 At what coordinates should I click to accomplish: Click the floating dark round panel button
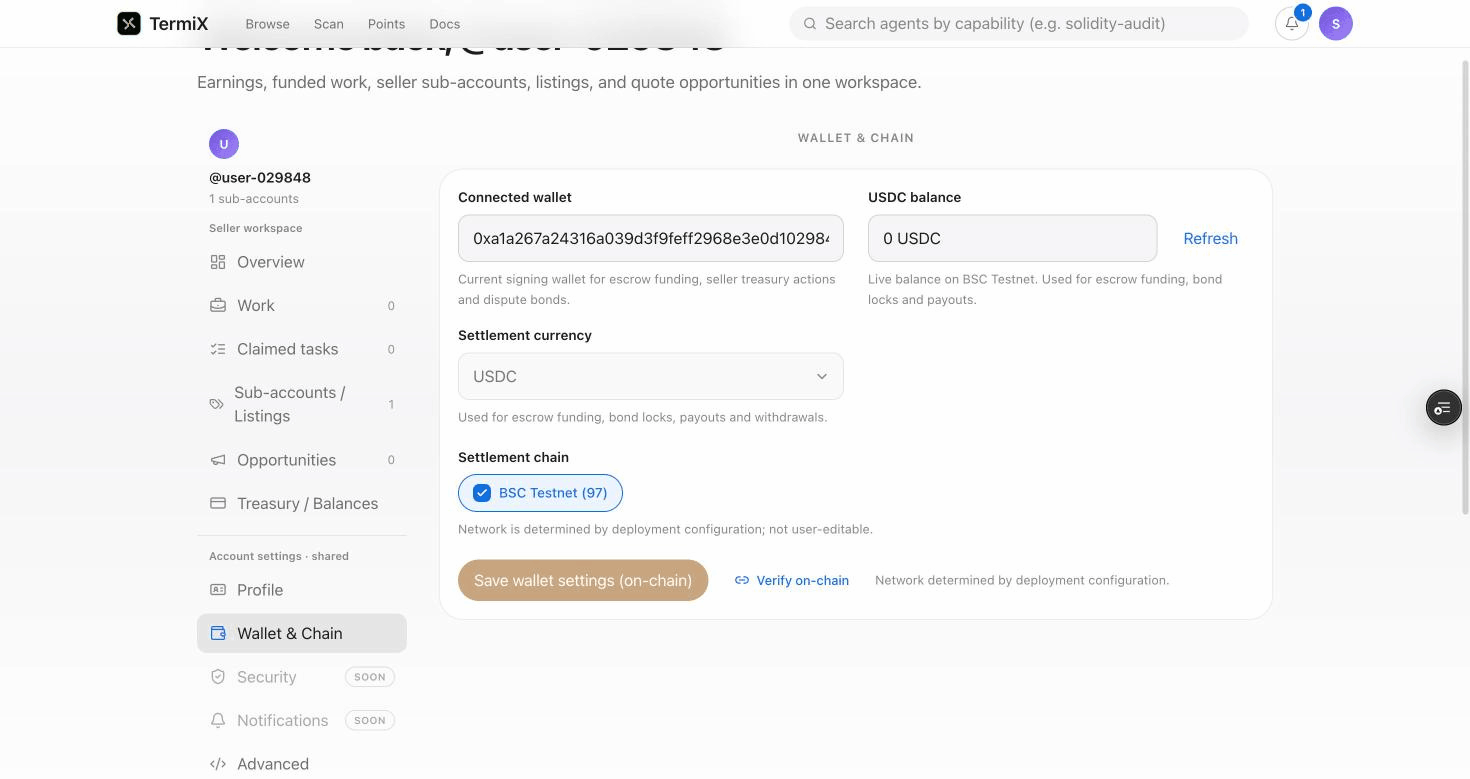coord(1443,408)
